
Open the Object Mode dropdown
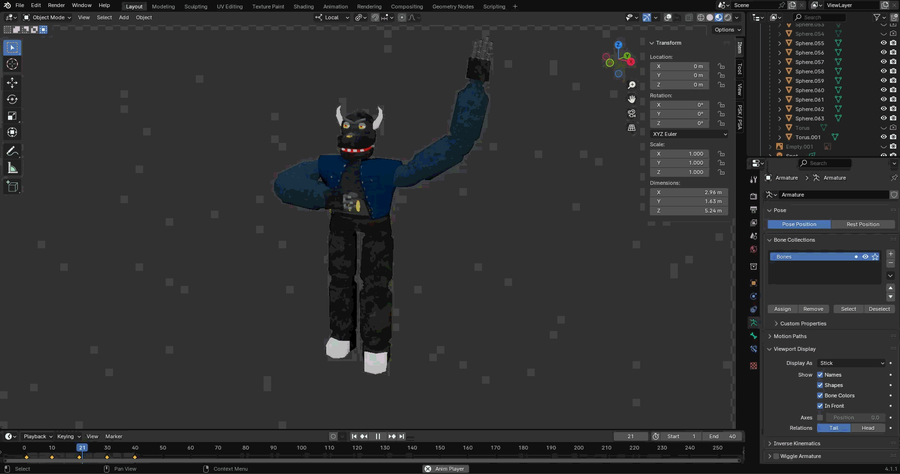click(47, 17)
